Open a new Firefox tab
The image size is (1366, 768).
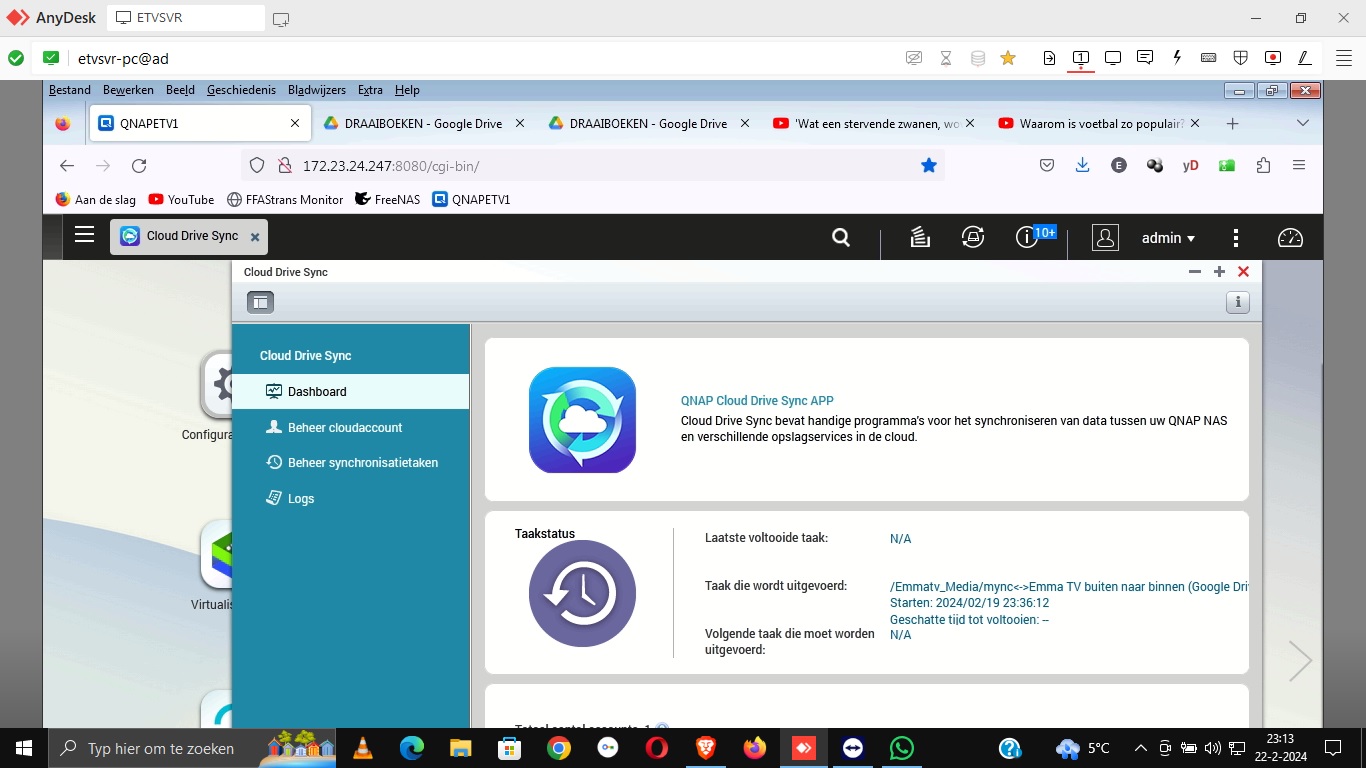(x=1232, y=124)
